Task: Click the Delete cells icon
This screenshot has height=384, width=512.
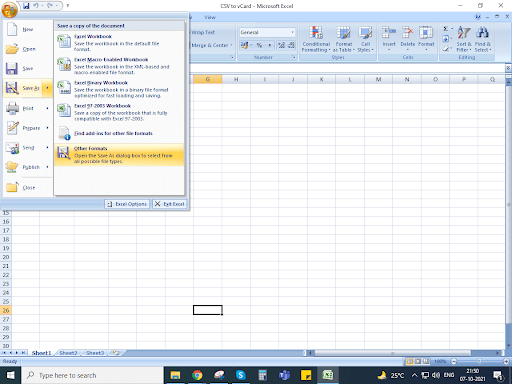Action: coord(407,33)
